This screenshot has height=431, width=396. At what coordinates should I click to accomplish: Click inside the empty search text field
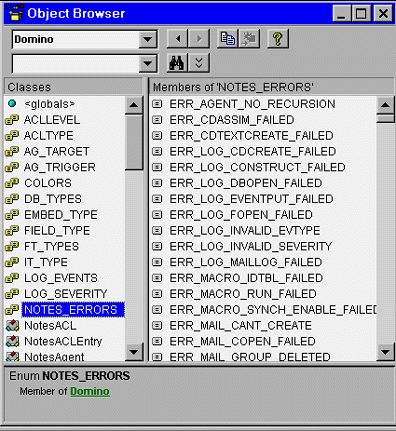(x=76, y=63)
